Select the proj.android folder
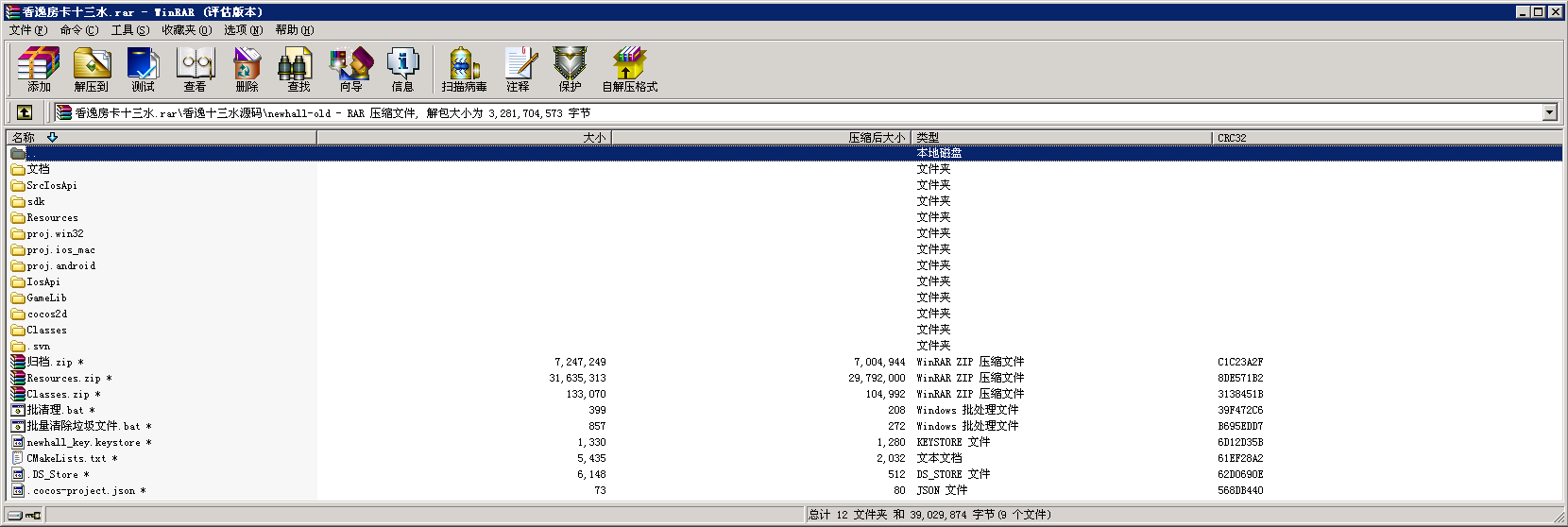The height and width of the screenshot is (527, 1568). point(60,266)
